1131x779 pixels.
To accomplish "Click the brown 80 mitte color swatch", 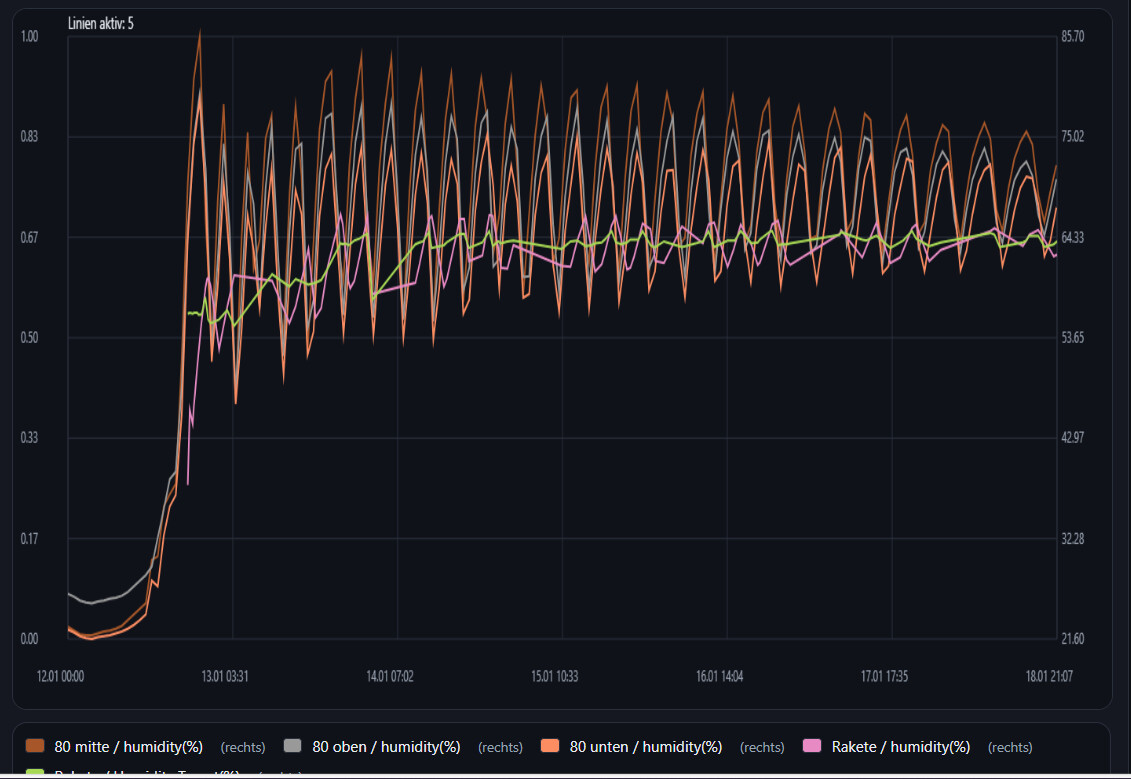I will click(35, 746).
